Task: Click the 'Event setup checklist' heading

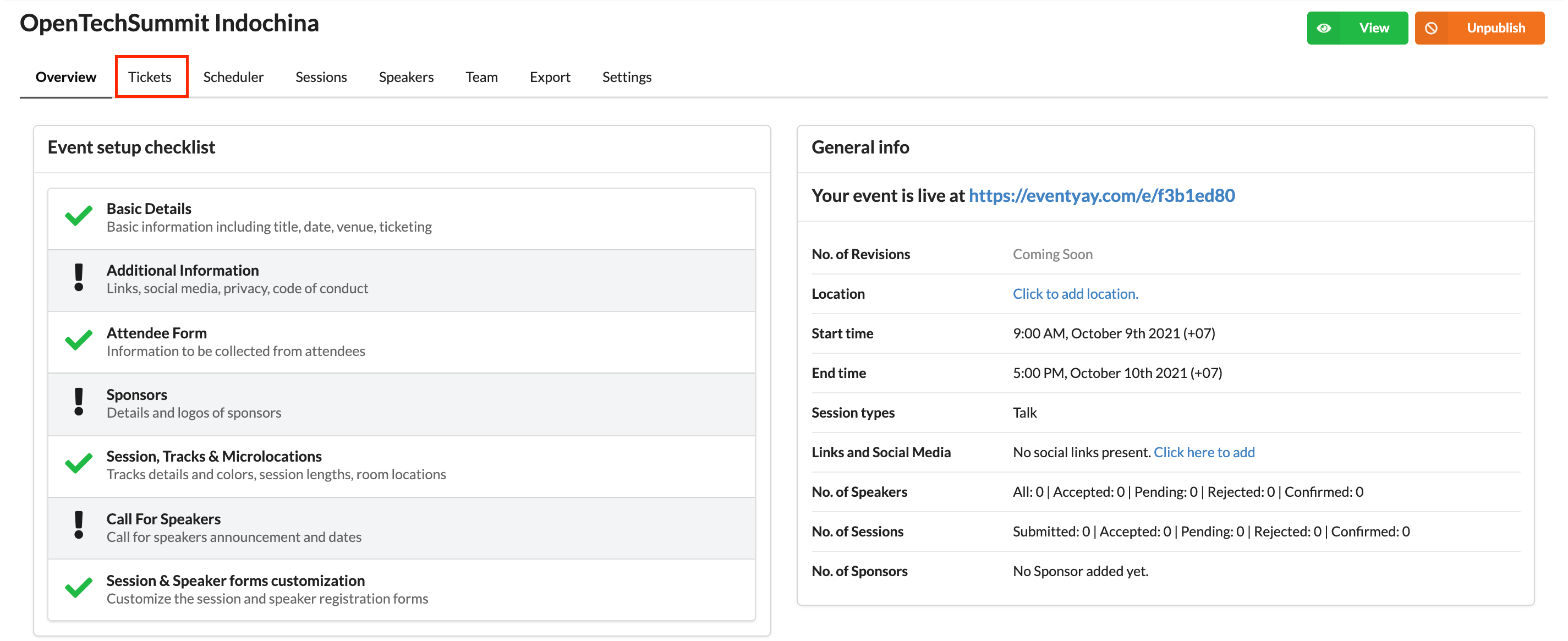Action: point(131,147)
